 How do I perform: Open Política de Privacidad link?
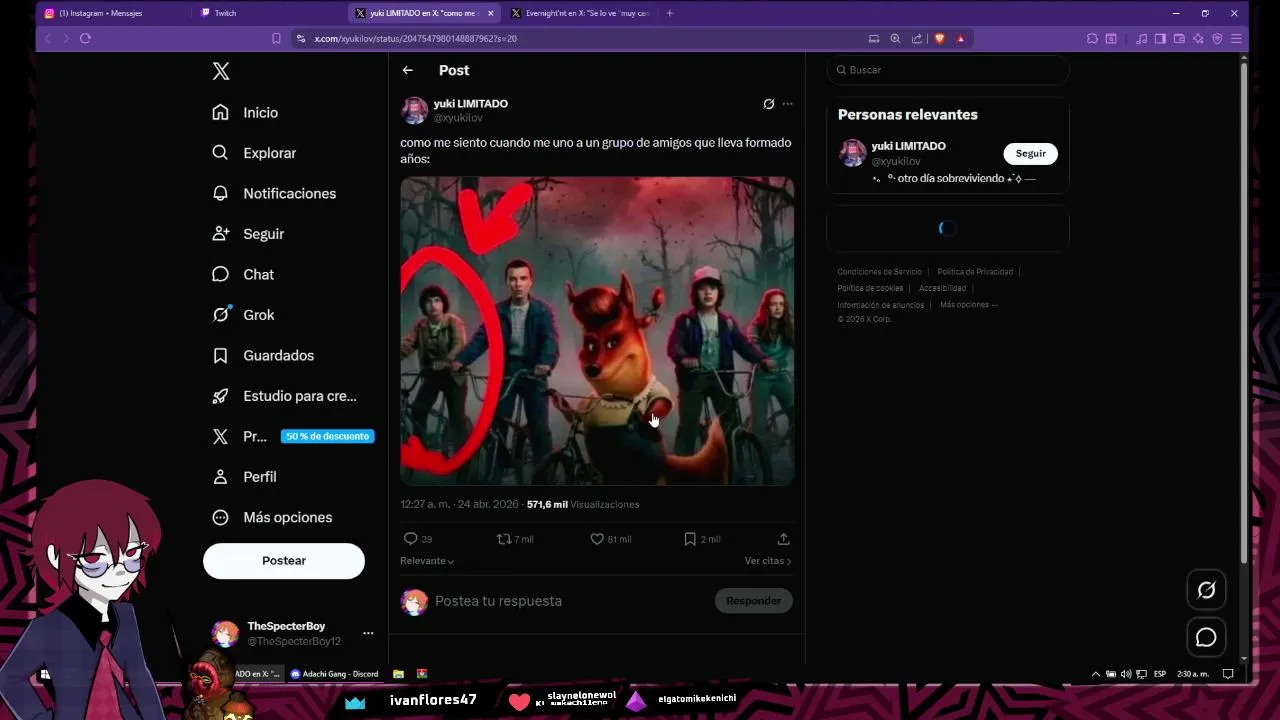(x=975, y=272)
